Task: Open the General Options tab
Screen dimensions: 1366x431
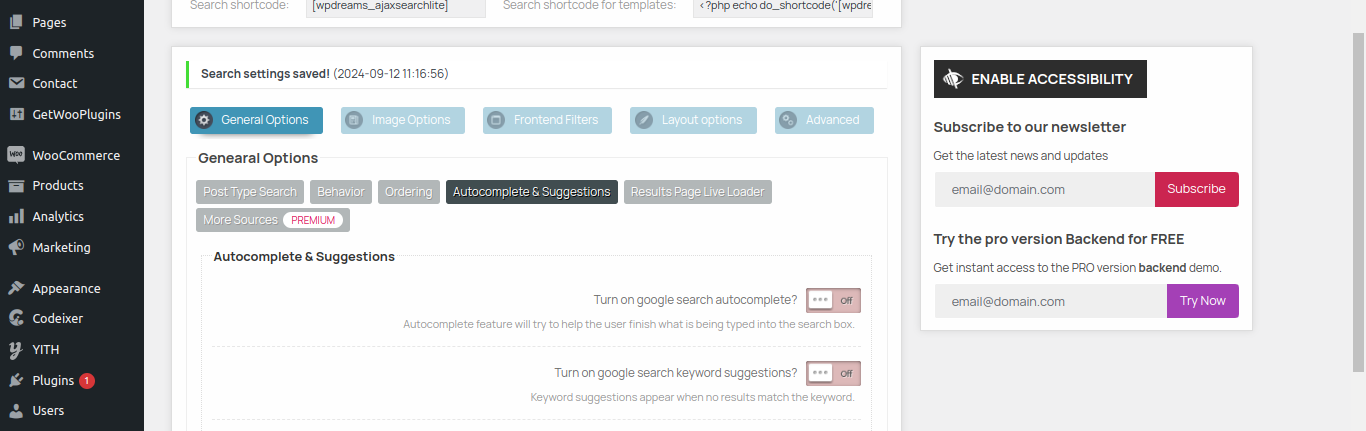Action: (x=256, y=120)
